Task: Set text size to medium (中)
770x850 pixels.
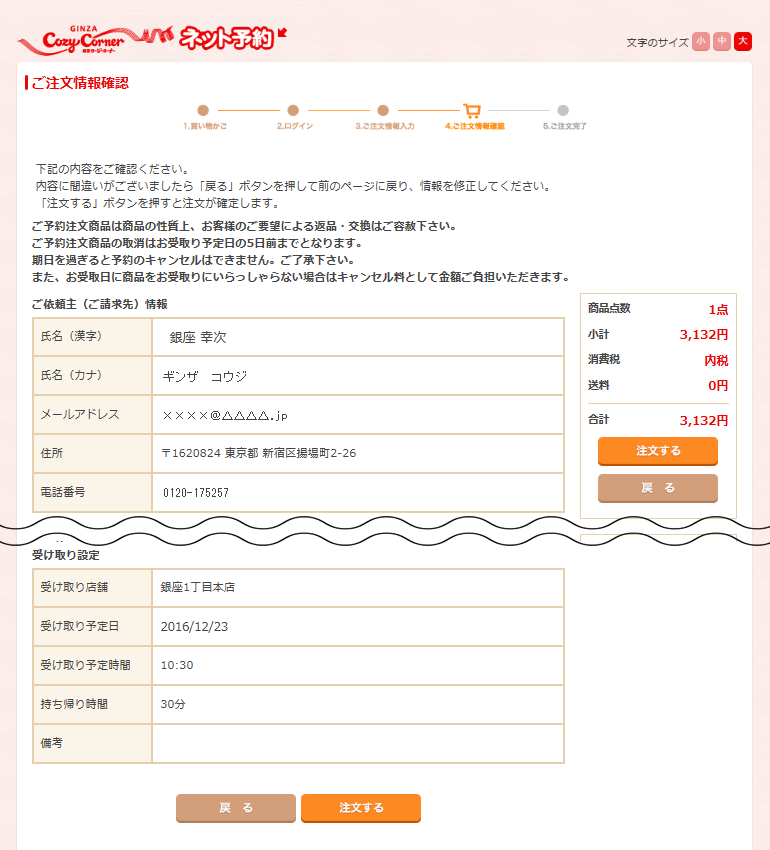Action: click(721, 41)
